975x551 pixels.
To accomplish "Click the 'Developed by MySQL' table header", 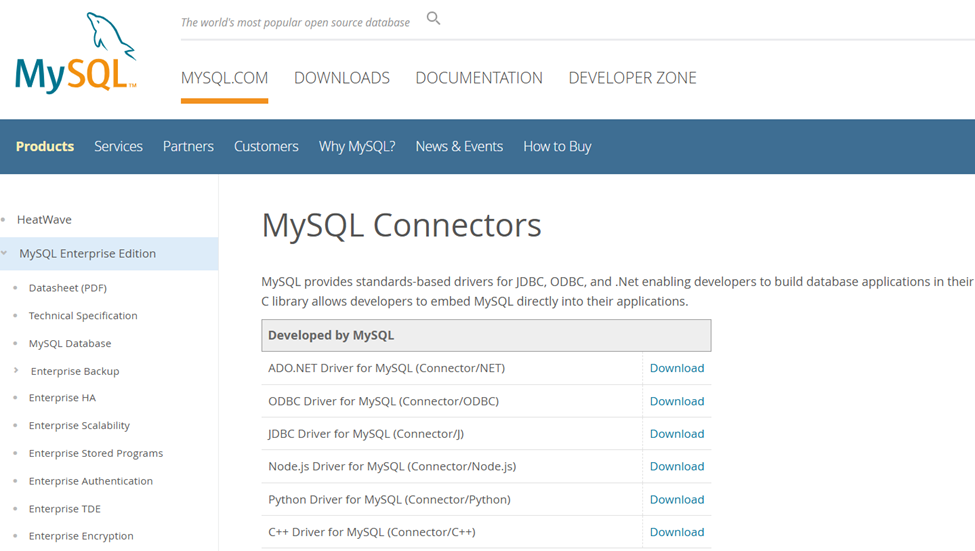I will pyautogui.click(x=486, y=335).
